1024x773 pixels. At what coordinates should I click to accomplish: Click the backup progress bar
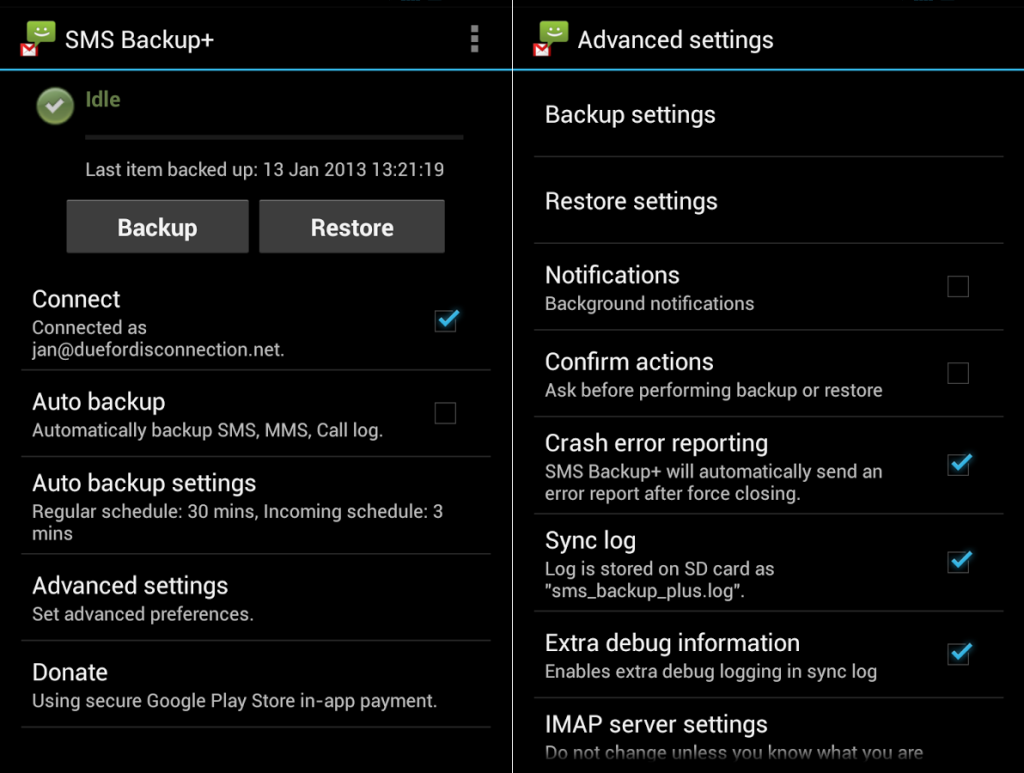[x=274, y=137]
